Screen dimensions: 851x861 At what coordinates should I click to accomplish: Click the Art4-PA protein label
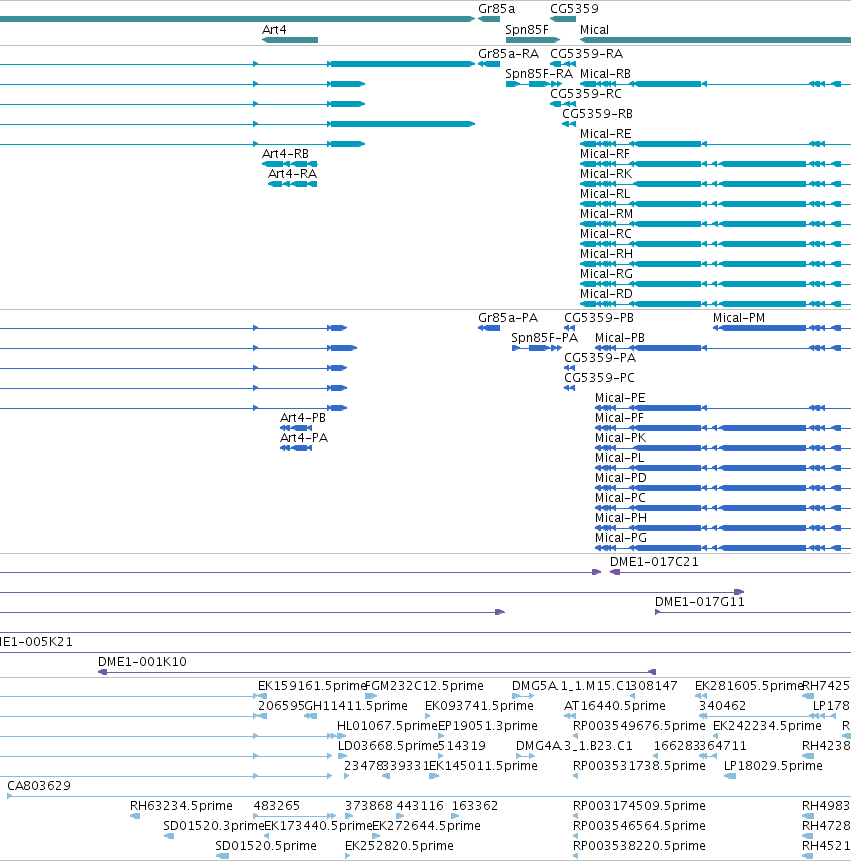[304, 438]
